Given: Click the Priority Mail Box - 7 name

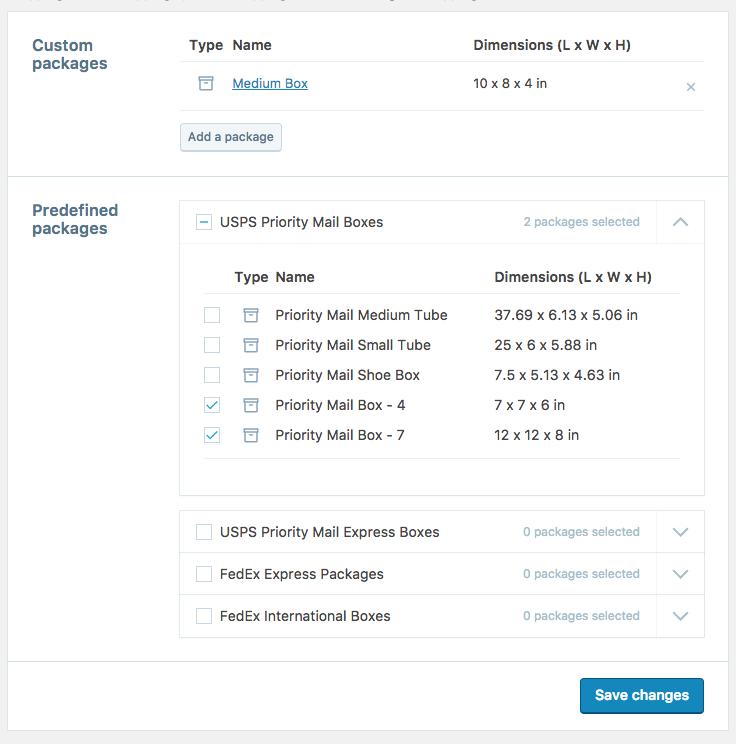Looking at the screenshot, I should (340, 435).
